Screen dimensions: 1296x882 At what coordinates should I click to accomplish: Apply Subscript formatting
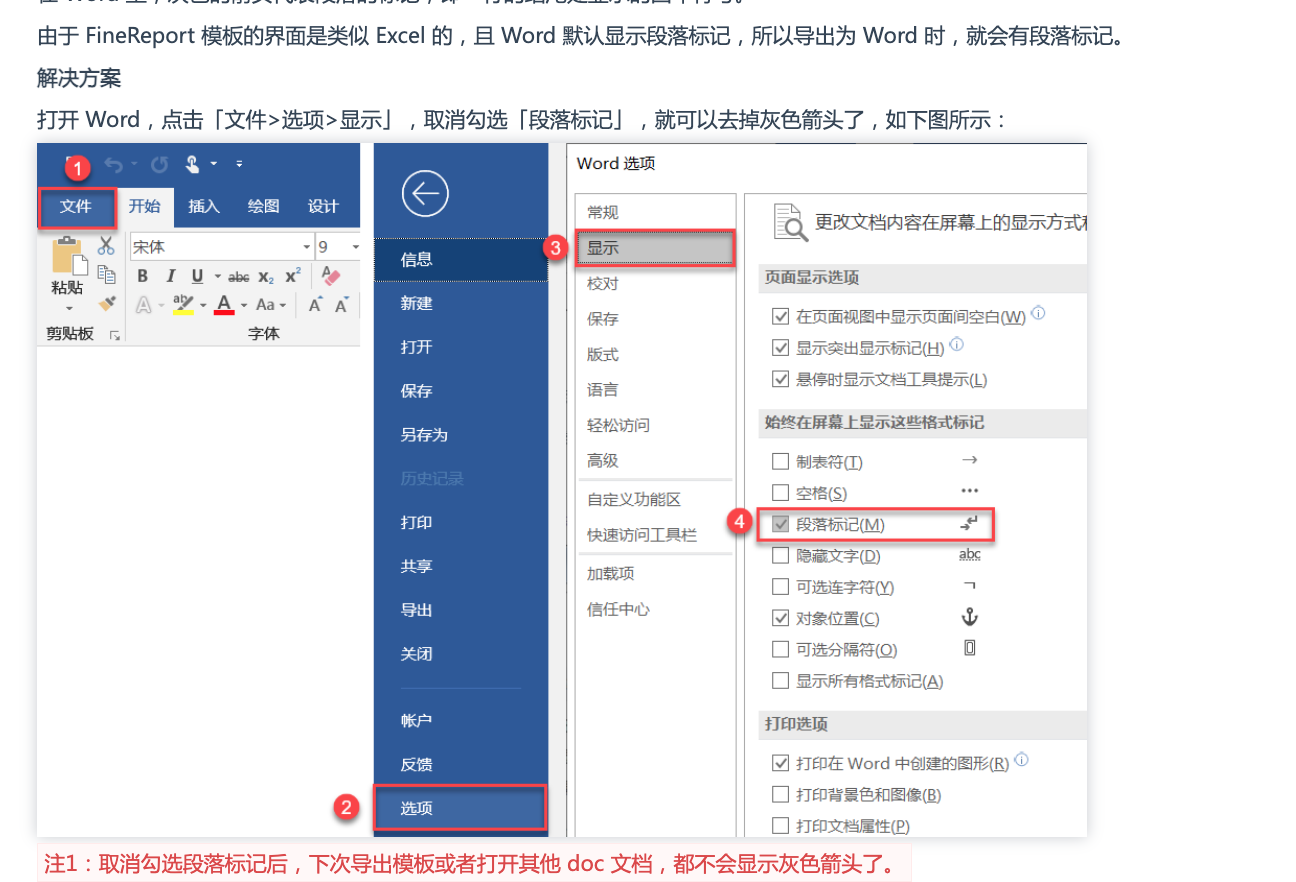click(266, 278)
